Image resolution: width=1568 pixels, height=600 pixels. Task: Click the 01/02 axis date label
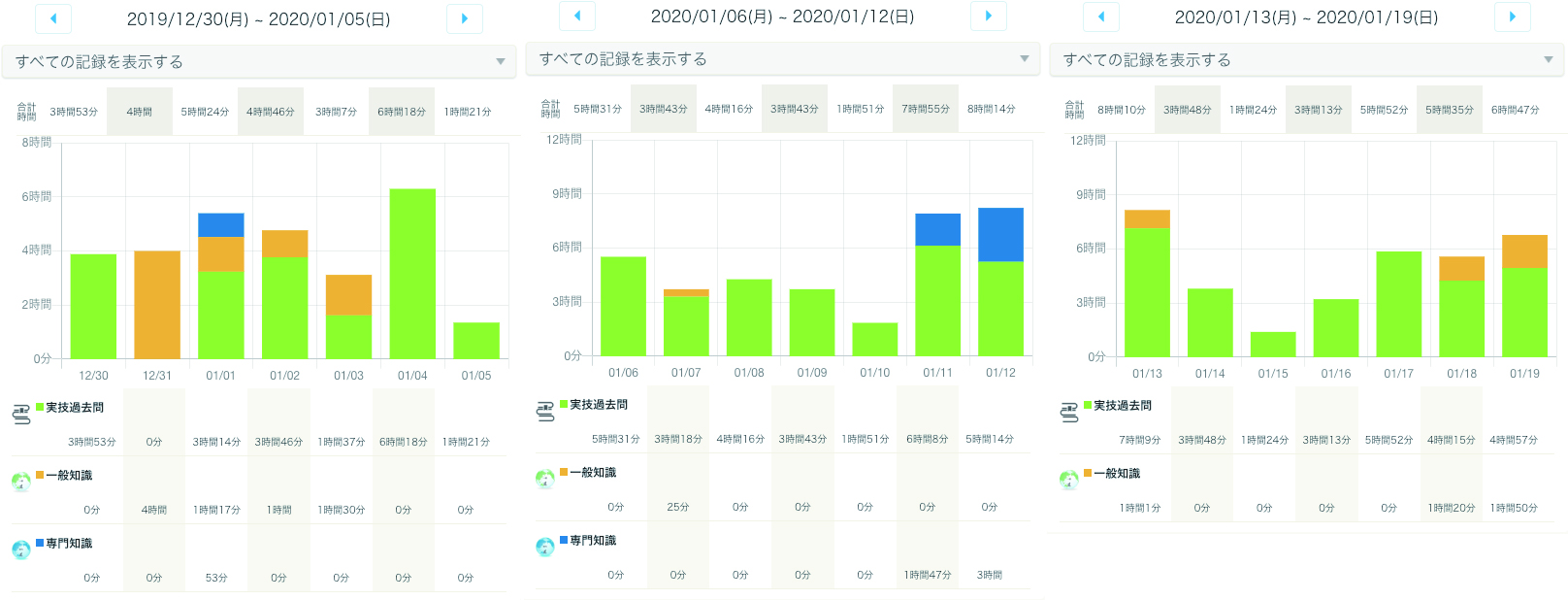point(285,376)
